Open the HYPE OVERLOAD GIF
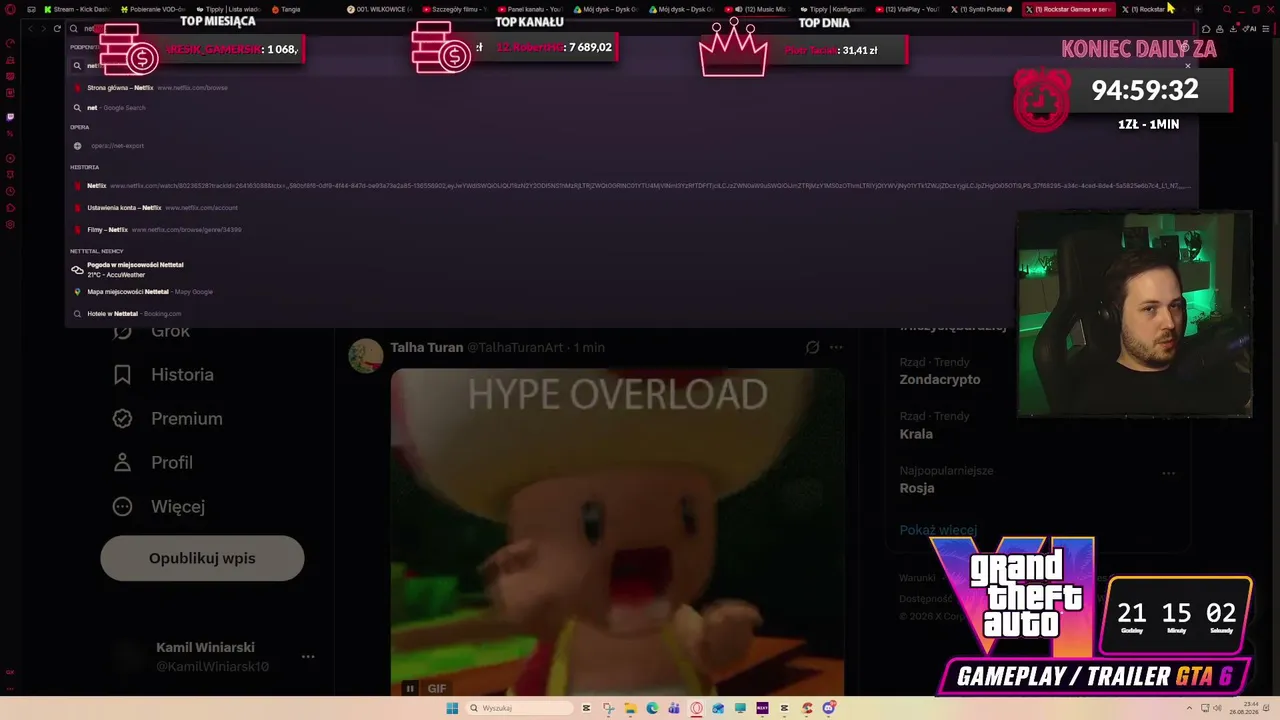The width and height of the screenshot is (1280, 720). (617, 532)
